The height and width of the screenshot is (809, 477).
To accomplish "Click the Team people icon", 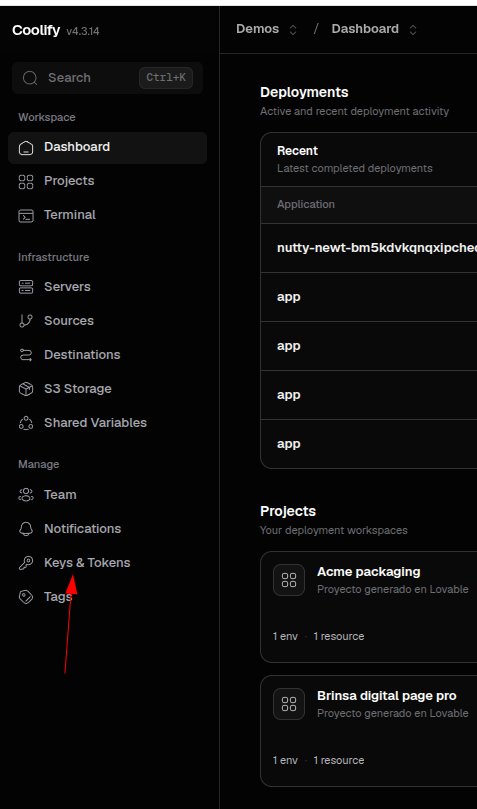I will pos(26,495).
